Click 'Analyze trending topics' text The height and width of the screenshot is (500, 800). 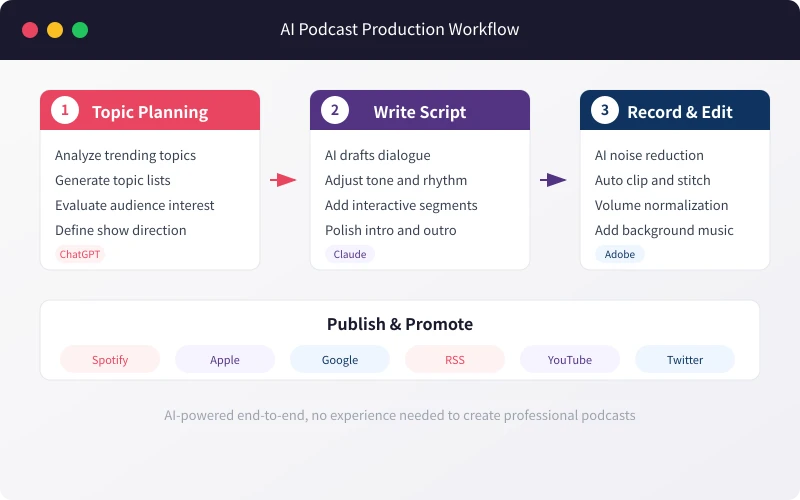[126, 155]
